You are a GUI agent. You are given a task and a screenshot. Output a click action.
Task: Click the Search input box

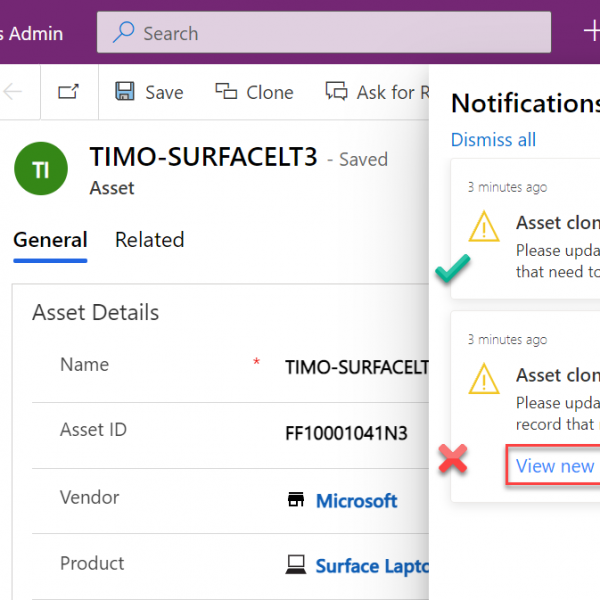[324, 33]
